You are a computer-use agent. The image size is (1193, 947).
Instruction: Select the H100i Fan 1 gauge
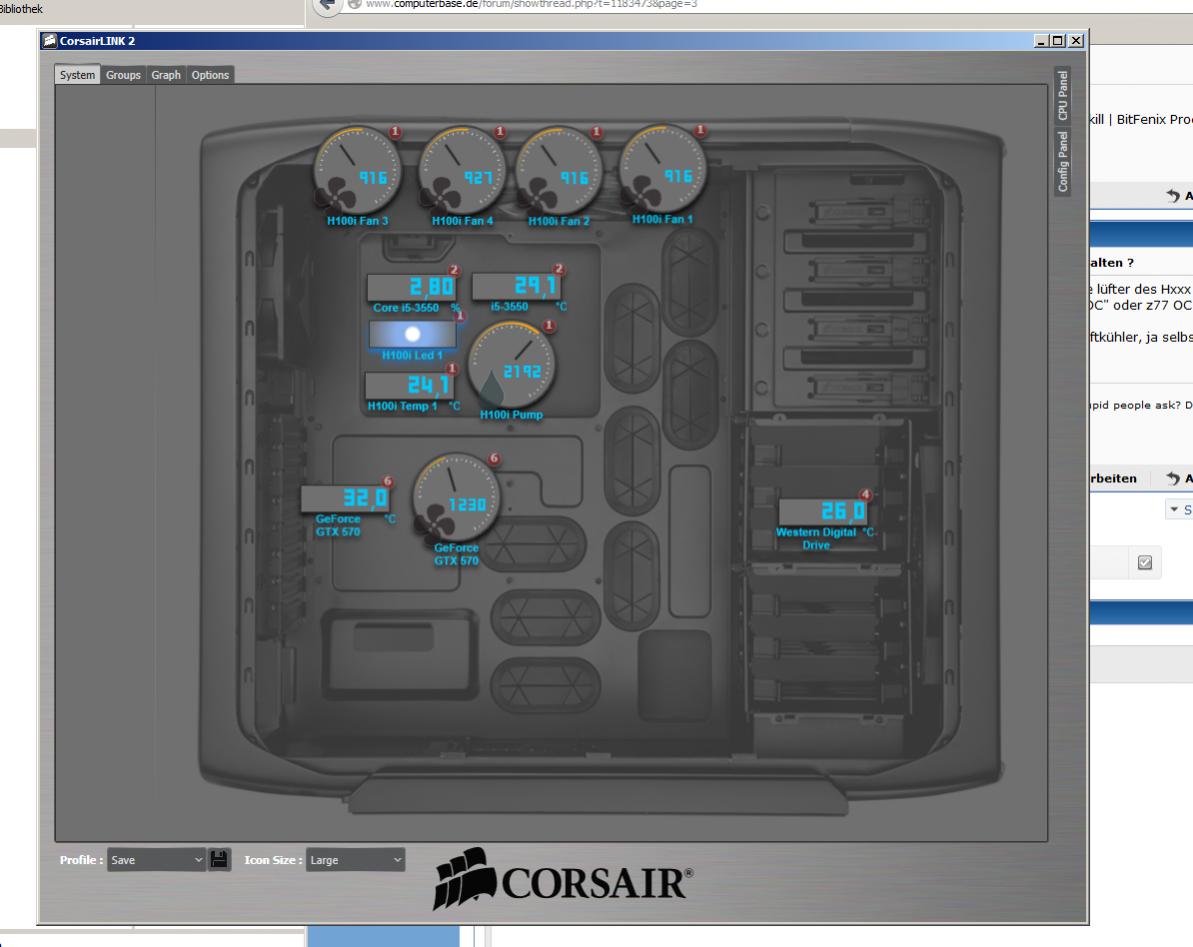coord(663,169)
